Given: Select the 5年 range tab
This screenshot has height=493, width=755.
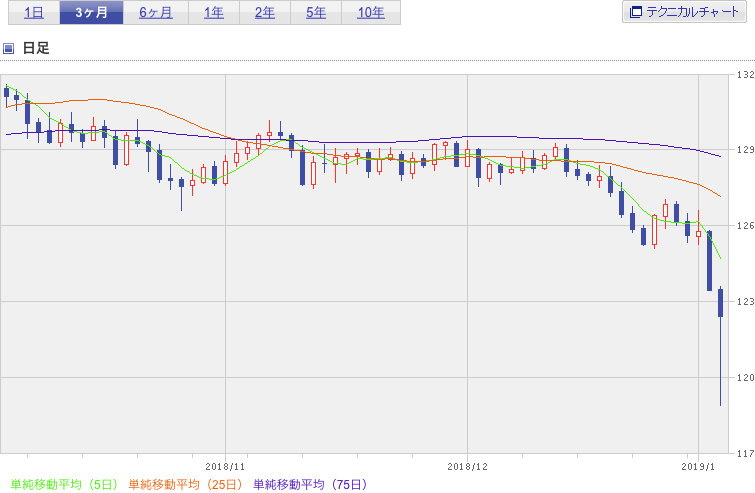Looking at the screenshot, I should pos(316,13).
